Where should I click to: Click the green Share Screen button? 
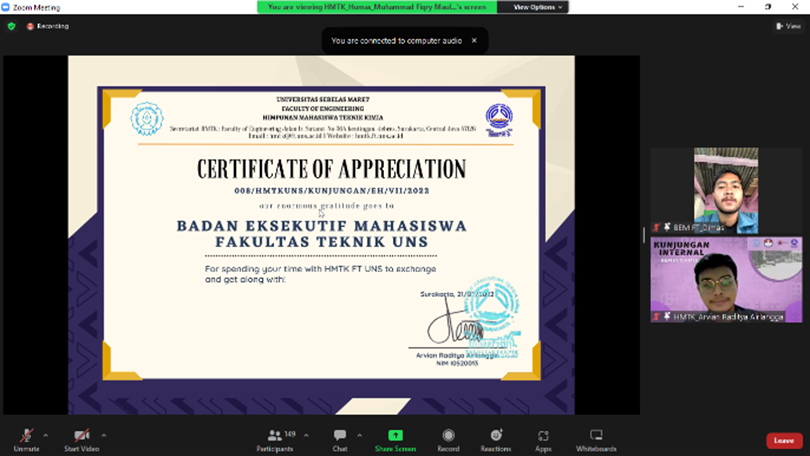click(395, 441)
